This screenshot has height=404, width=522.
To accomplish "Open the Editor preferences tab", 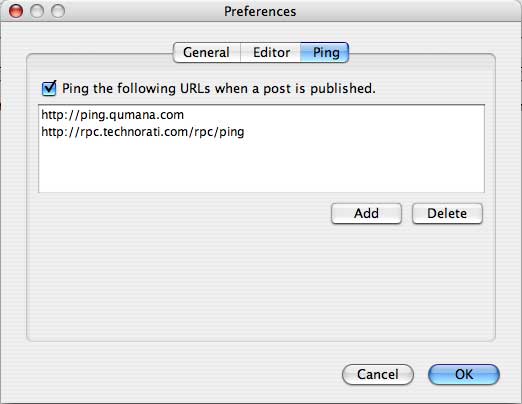I will coord(271,52).
